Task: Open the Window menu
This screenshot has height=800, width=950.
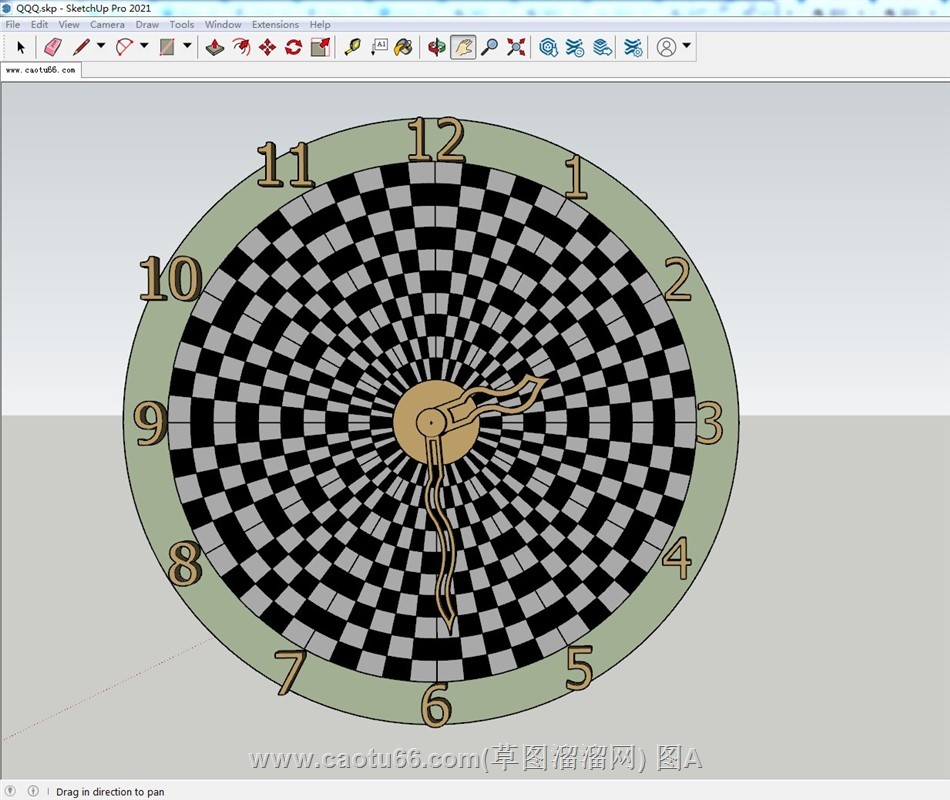Action: (x=223, y=24)
